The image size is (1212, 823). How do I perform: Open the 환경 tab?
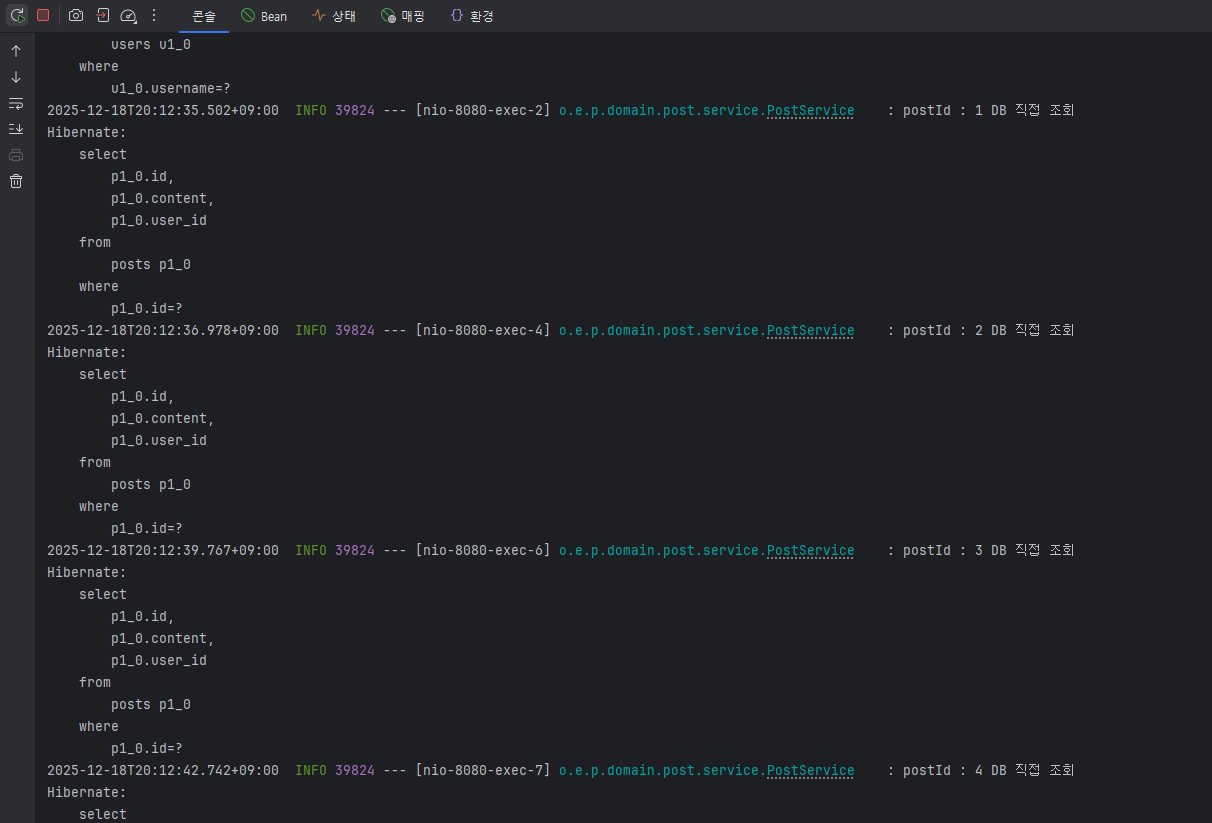point(472,16)
